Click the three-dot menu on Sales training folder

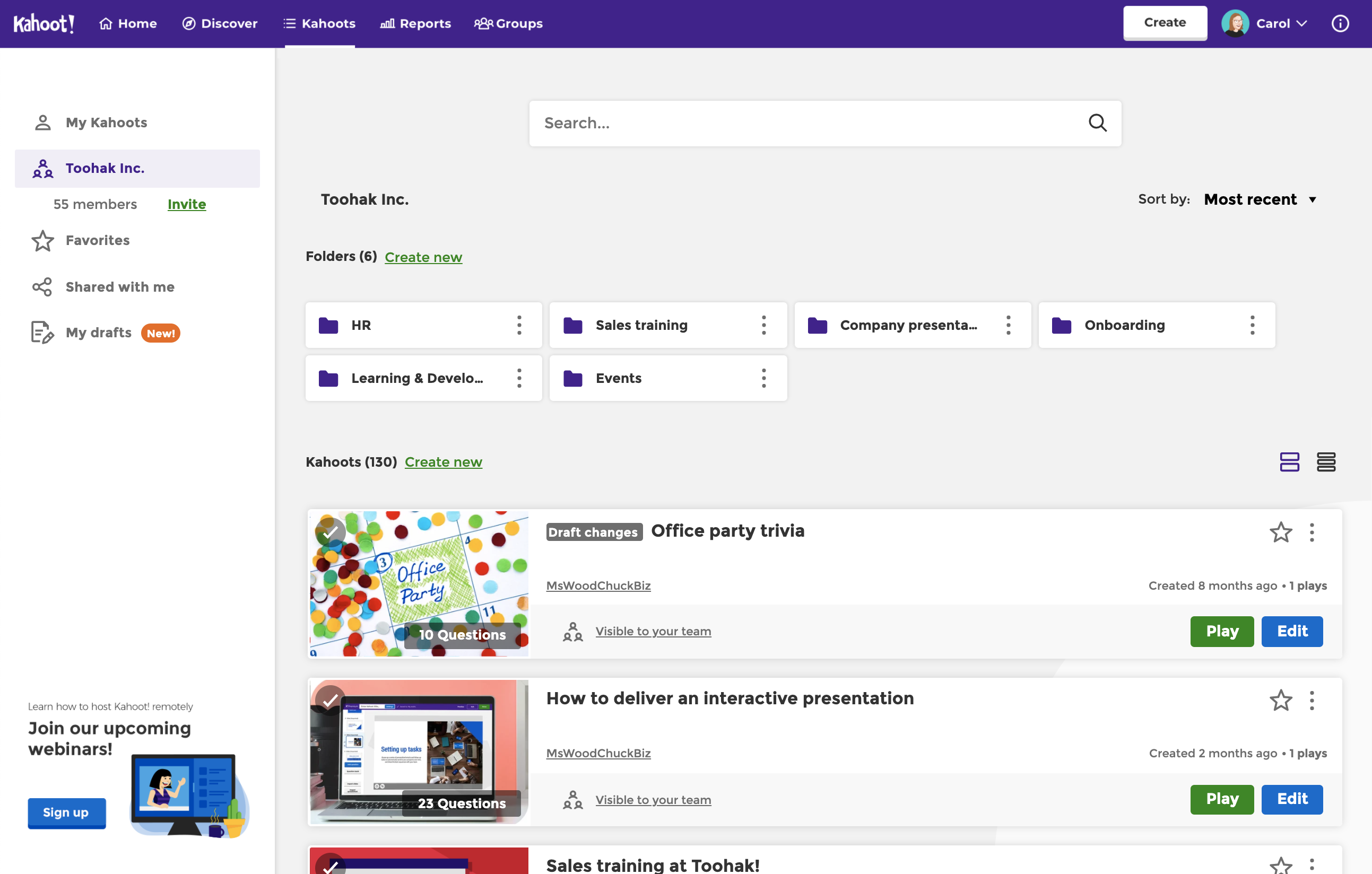pyautogui.click(x=764, y=324)
